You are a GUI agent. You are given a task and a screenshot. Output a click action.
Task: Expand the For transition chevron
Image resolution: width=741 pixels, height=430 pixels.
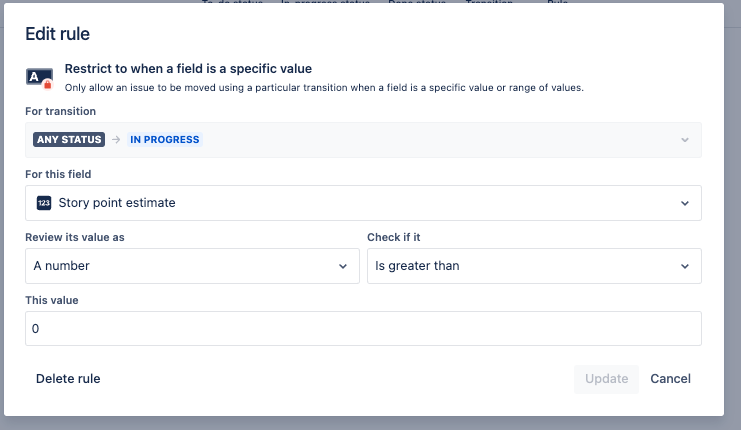click(685, 140)
